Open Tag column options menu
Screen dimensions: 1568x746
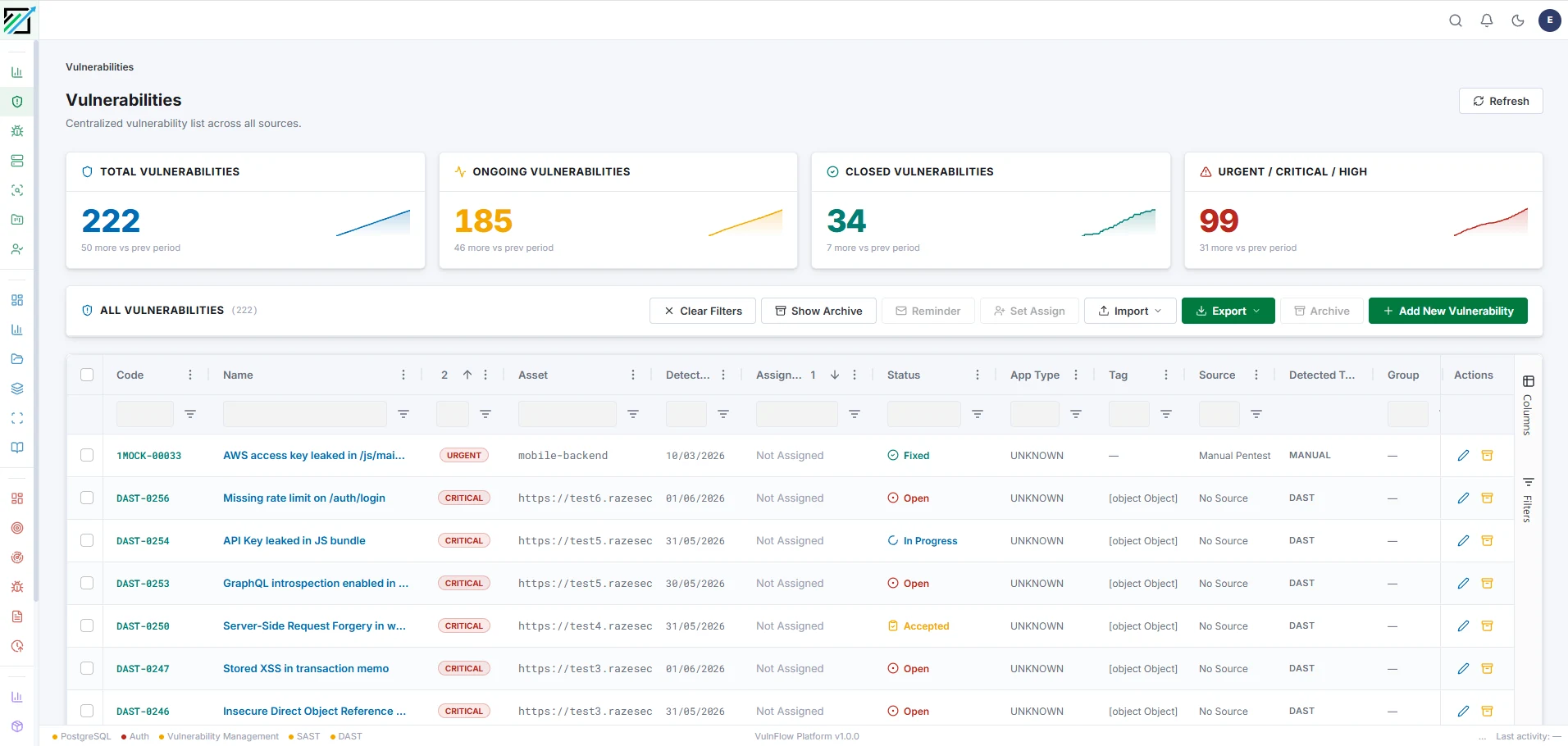point(1166,375)
